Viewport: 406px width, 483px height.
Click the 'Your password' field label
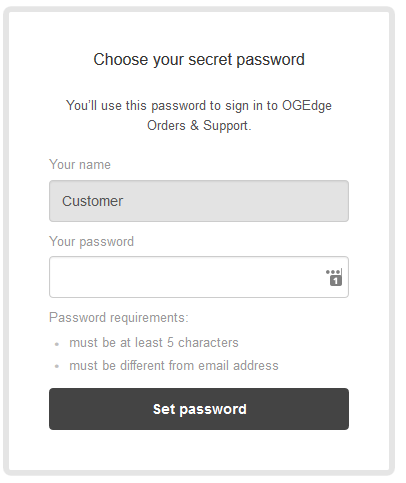(x=91, y=242)
